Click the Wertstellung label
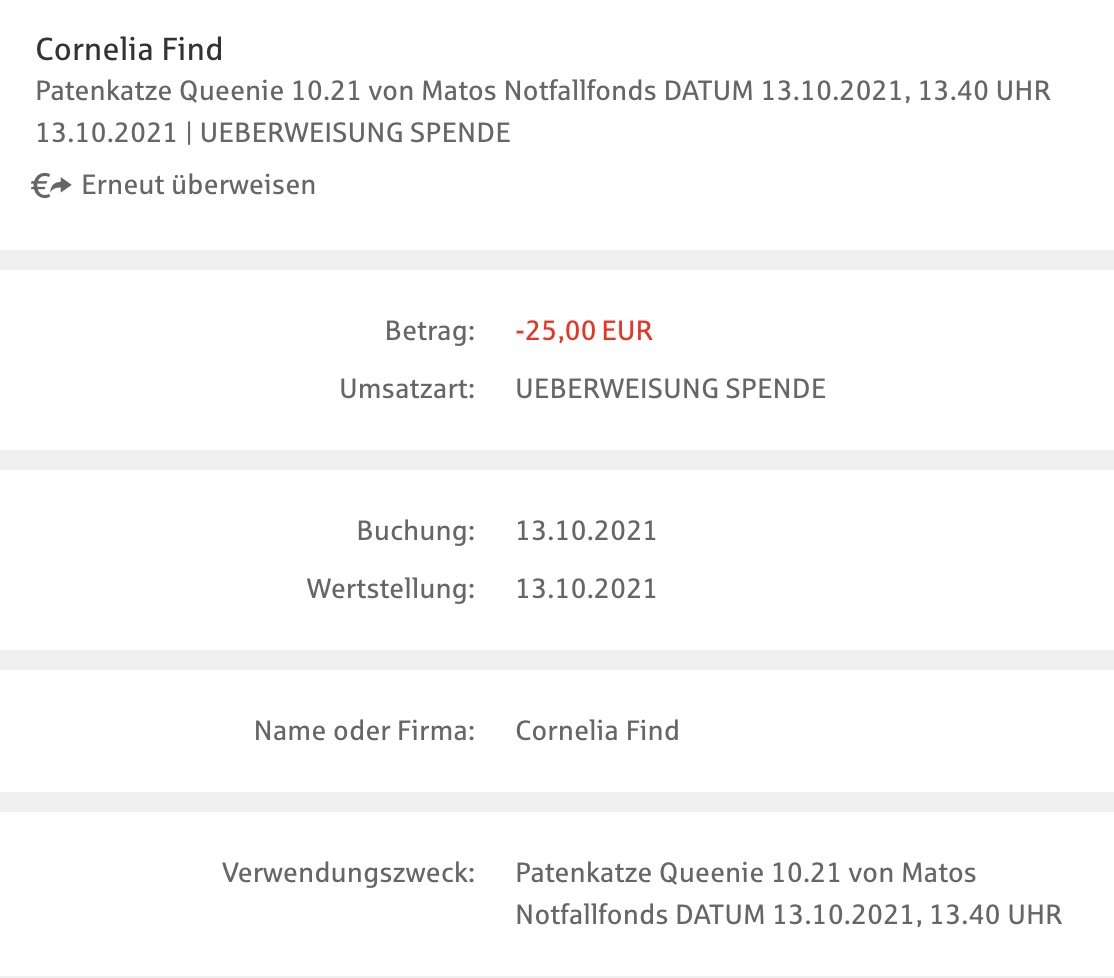 391,589
